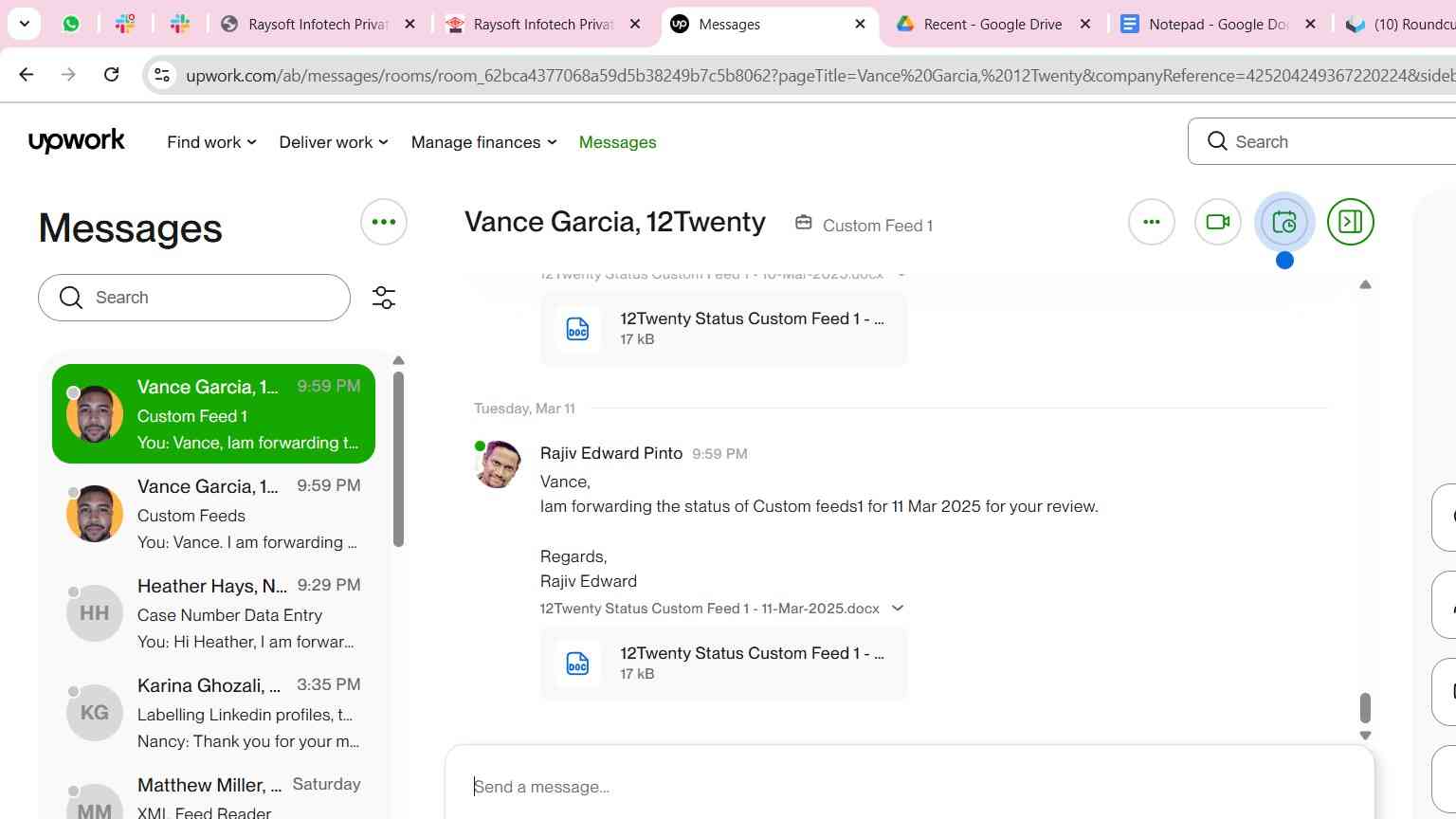Click the Tuesday, Mar 11 date label
Image resolution: width=1456 pixels, height=819 pixels.
coord(524,409)
